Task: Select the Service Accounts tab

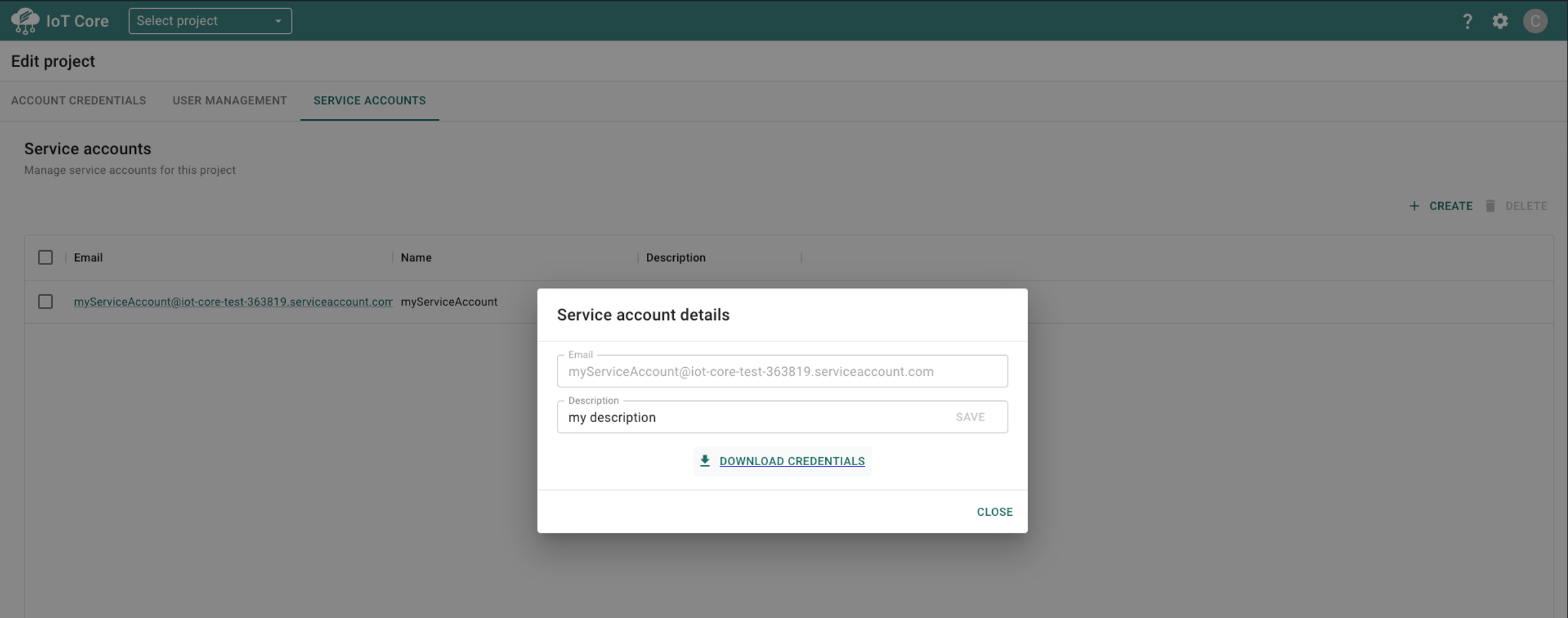Action: (x=369, y=101)
